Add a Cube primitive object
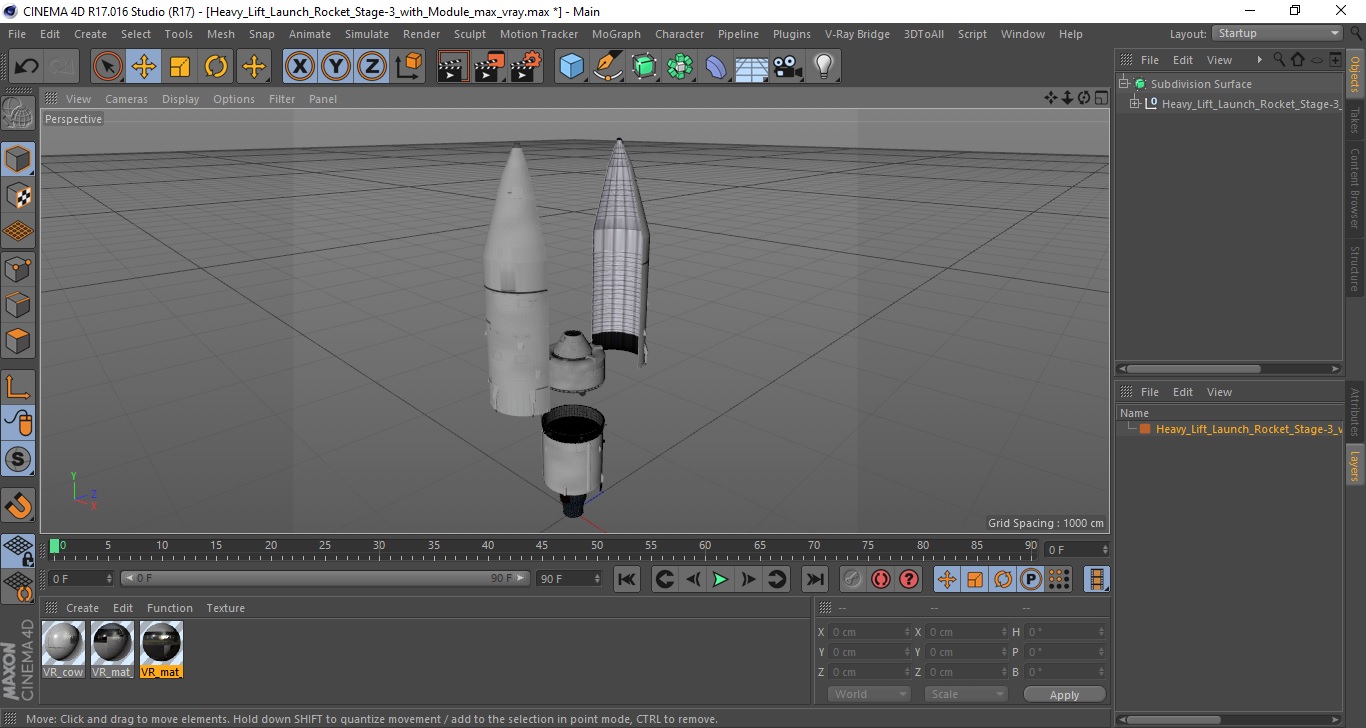This screenshot has width=1366, height=728. pyautogui.click(x=571, y=67)
